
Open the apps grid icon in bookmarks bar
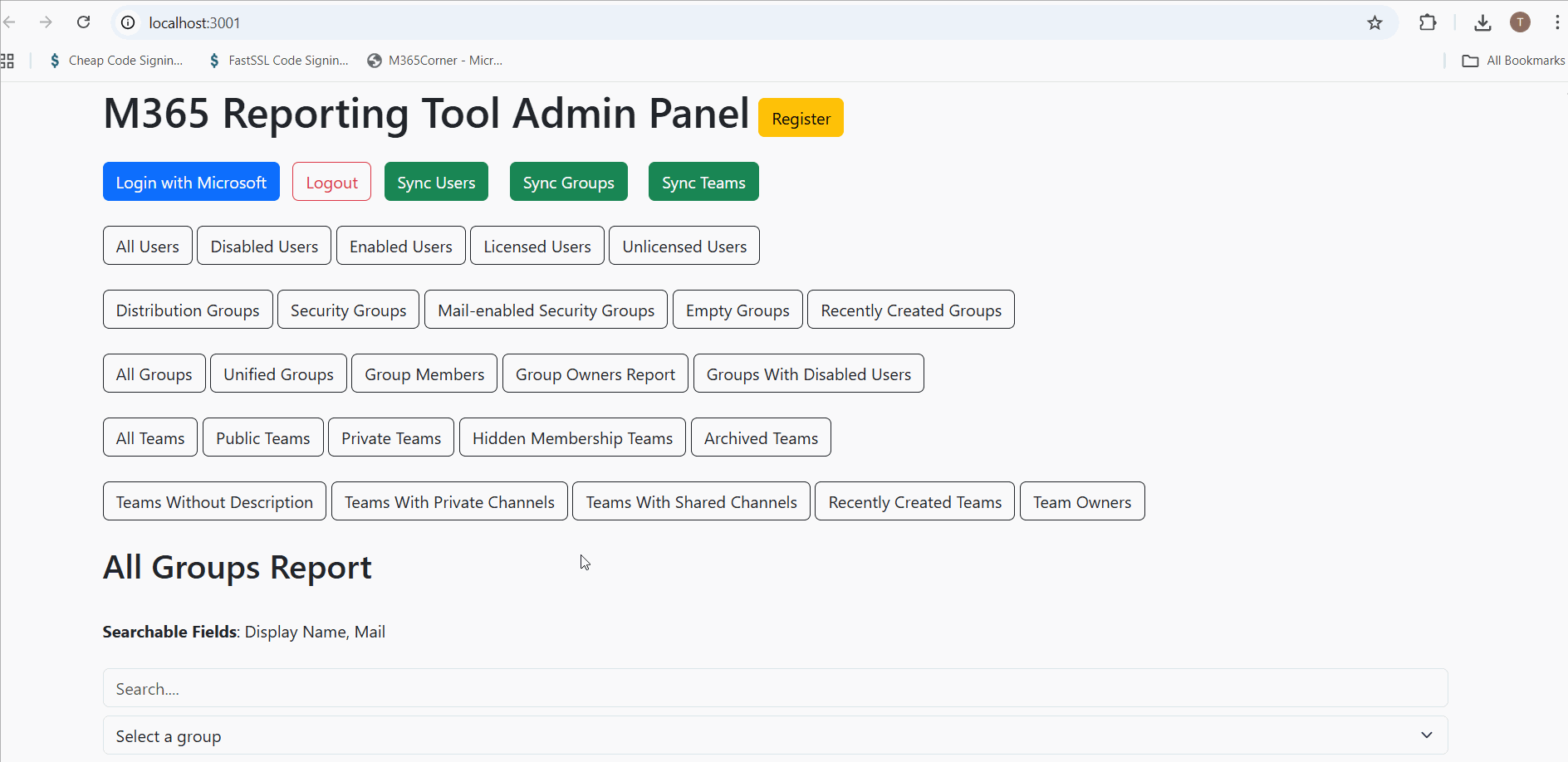coord(7,61)
